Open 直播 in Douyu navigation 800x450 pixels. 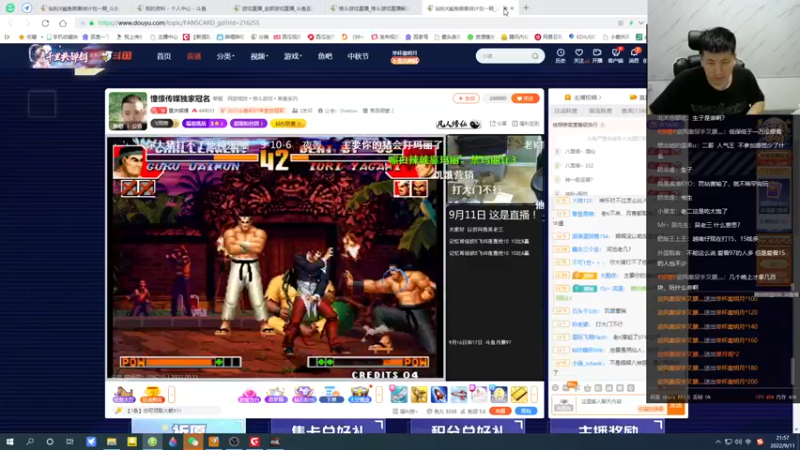194,56
